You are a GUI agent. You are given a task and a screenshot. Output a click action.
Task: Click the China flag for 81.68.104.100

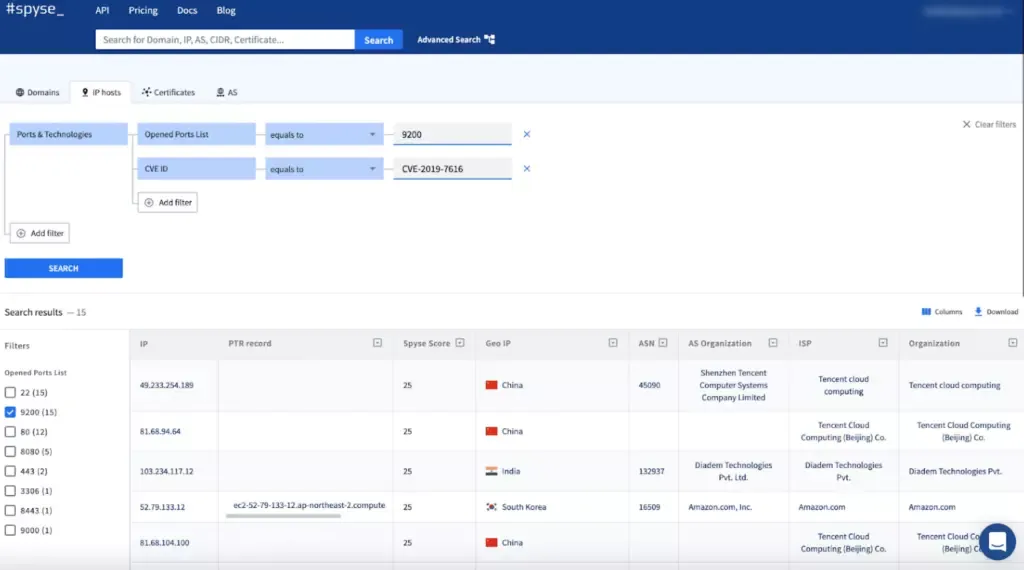coord(491,543)
